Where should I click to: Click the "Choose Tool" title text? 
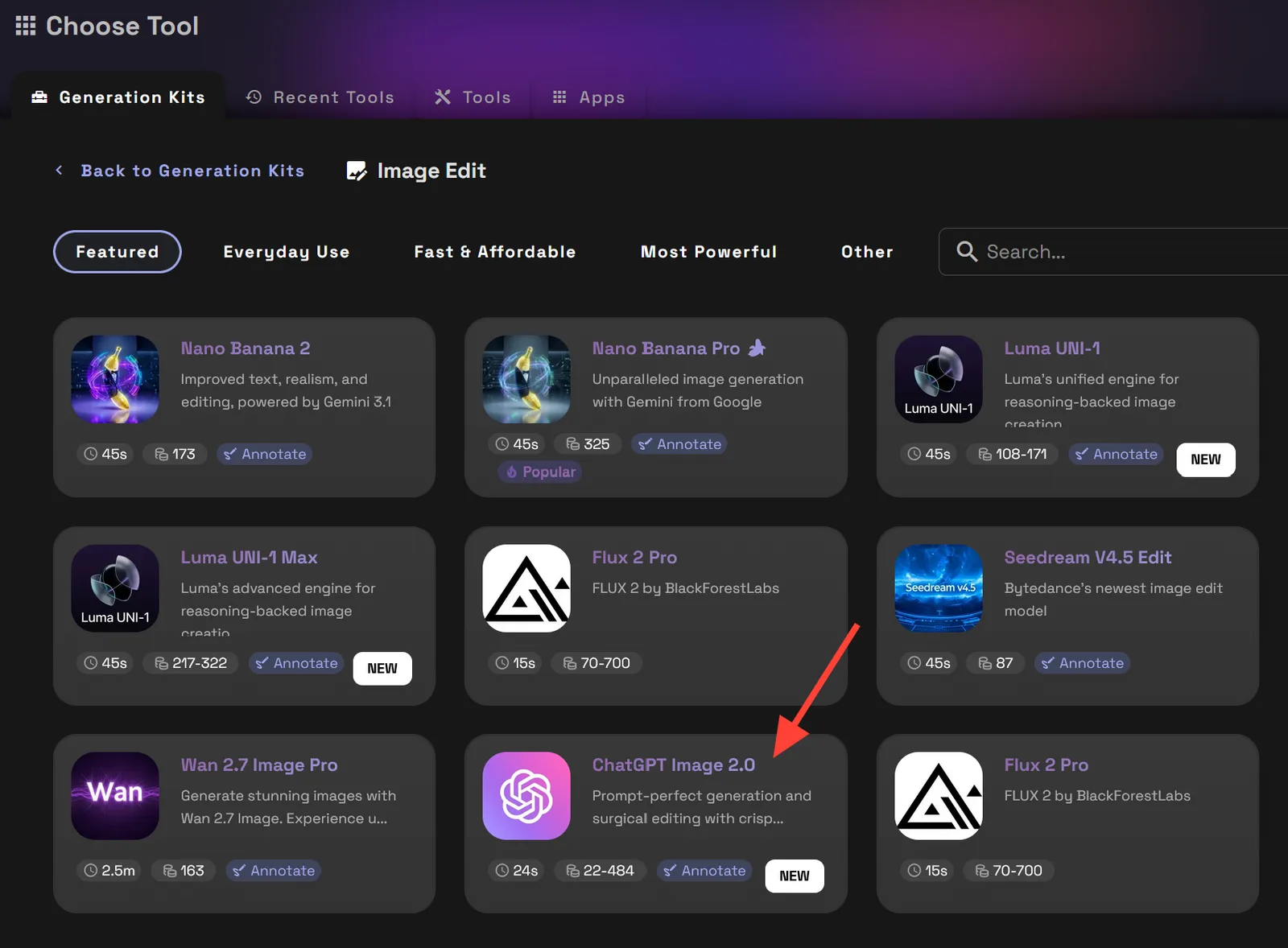point(122,26)
